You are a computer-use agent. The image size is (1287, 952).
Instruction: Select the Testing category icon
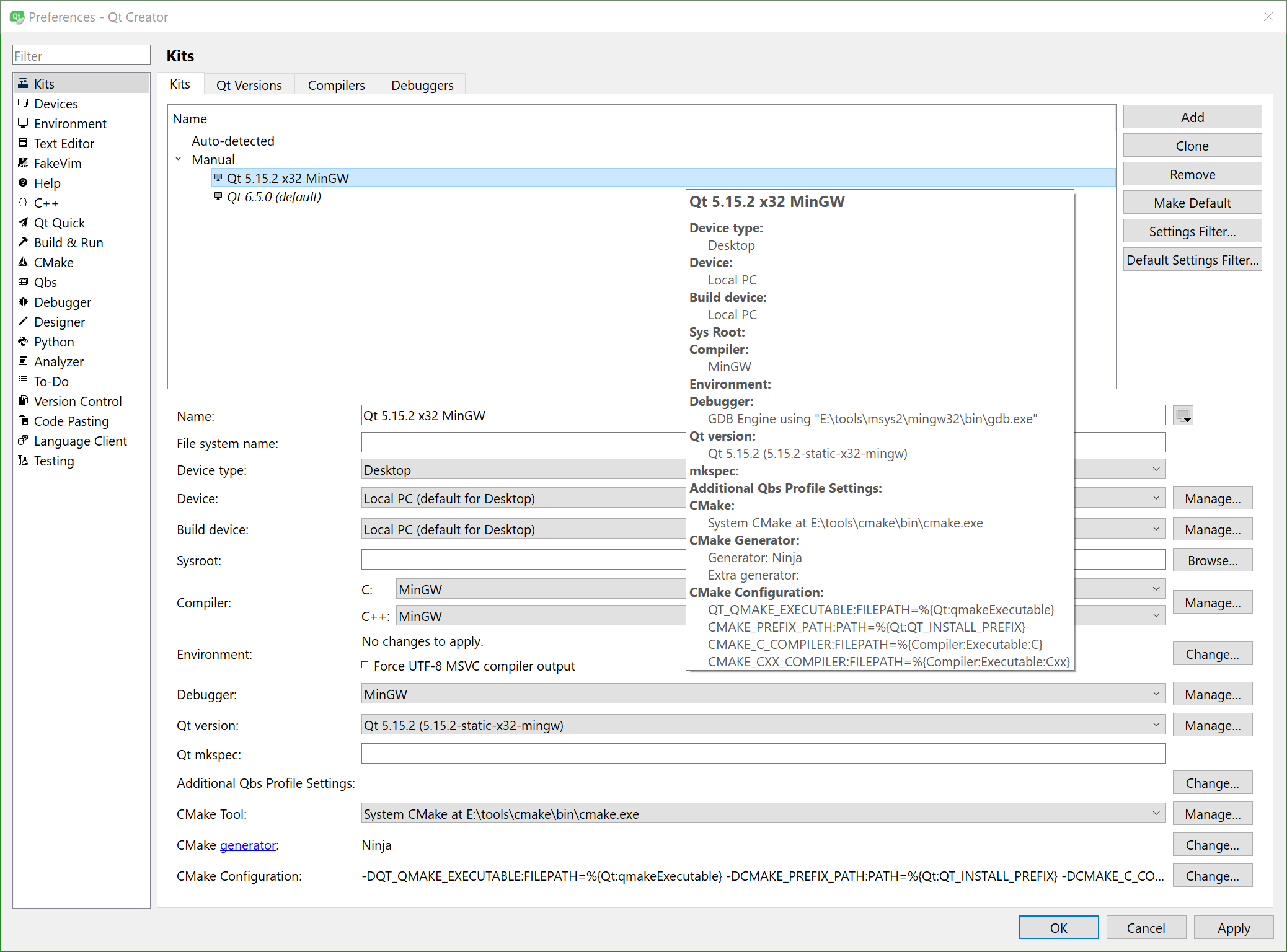(x=24, y=460)
